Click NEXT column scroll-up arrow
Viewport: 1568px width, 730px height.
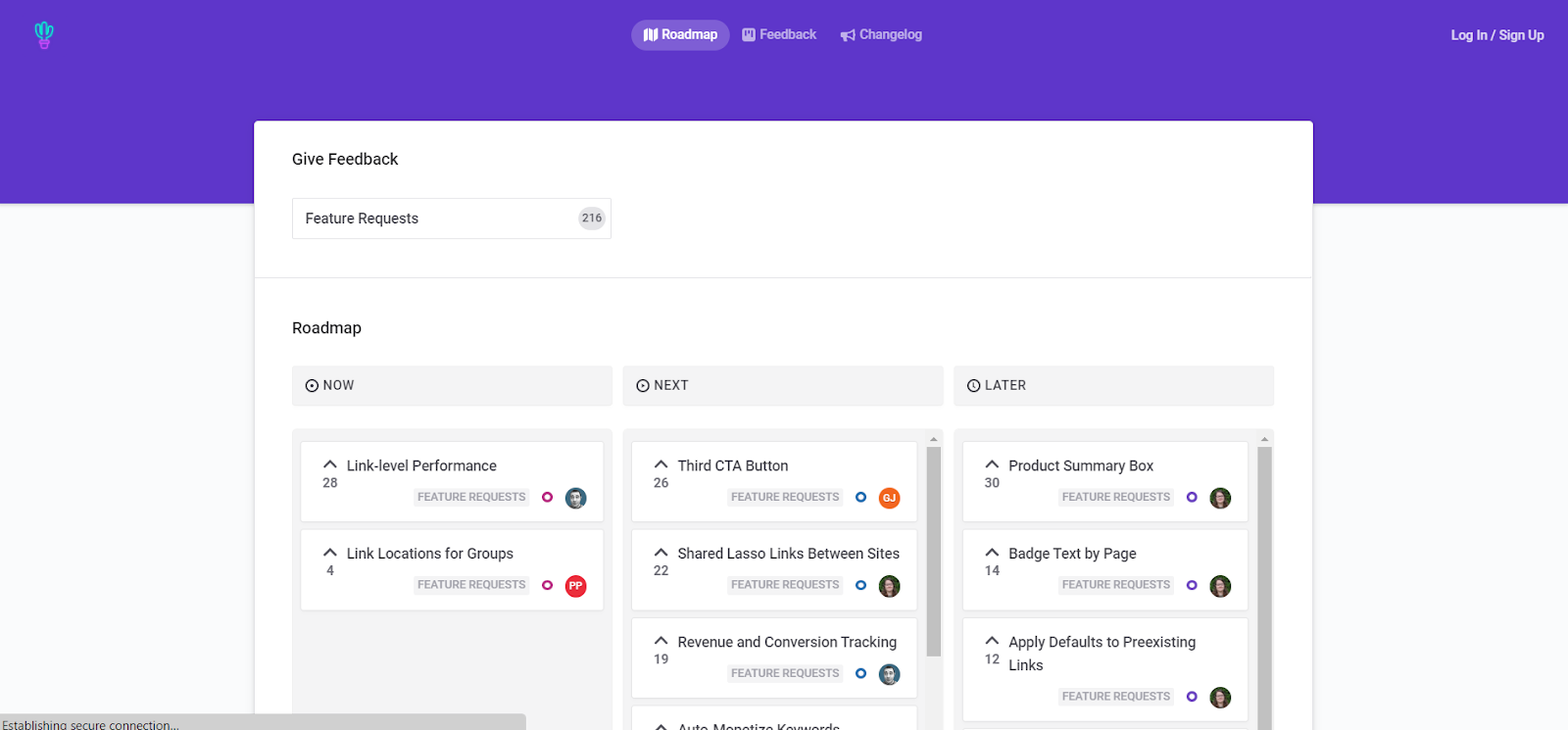pos(934,439)
